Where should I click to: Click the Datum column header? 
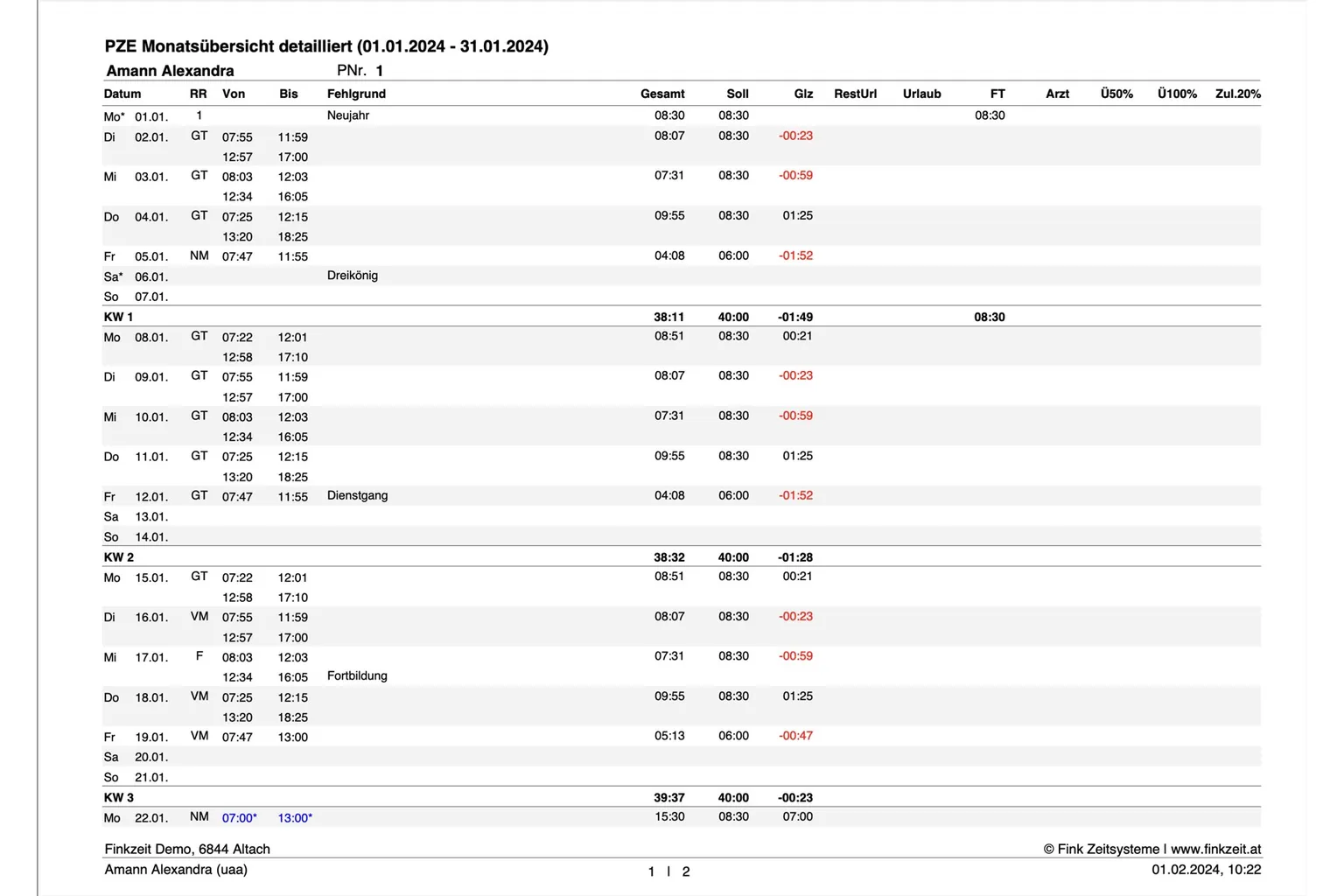[x=122, y=94]
